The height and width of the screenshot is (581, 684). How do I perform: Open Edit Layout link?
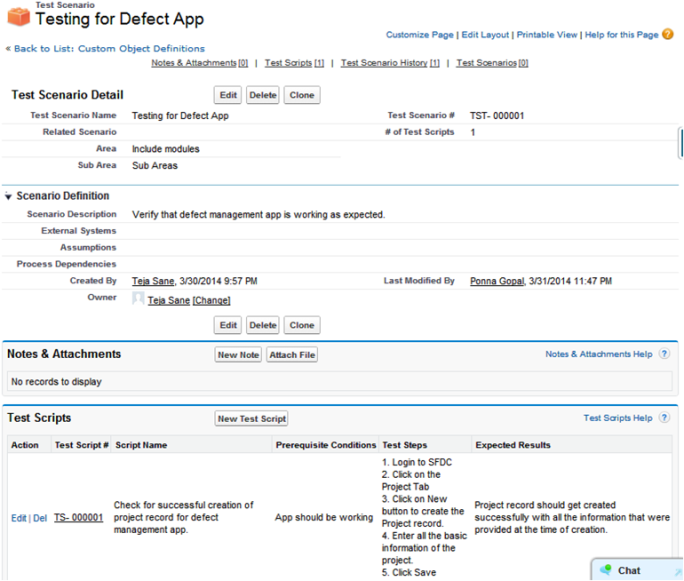(485, 34)
